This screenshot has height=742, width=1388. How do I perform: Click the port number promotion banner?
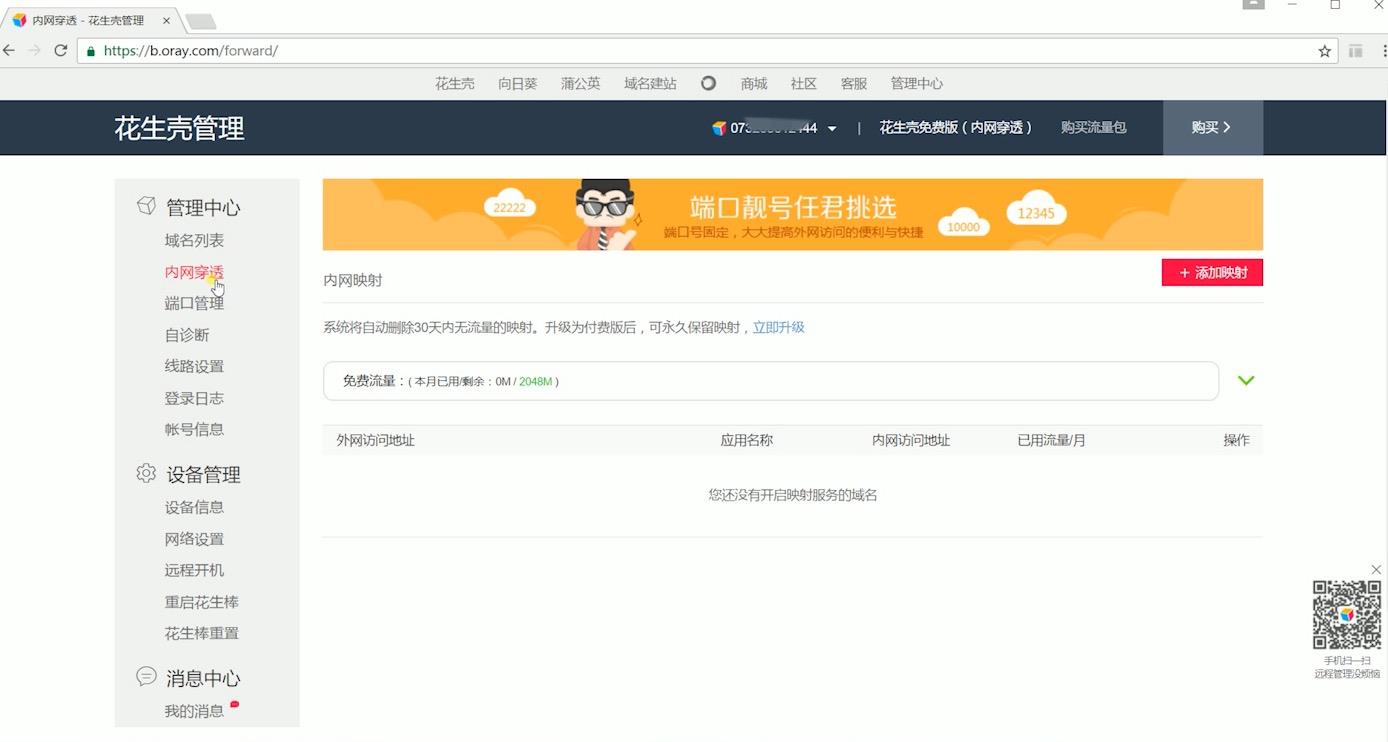click(x=792, y=215)
